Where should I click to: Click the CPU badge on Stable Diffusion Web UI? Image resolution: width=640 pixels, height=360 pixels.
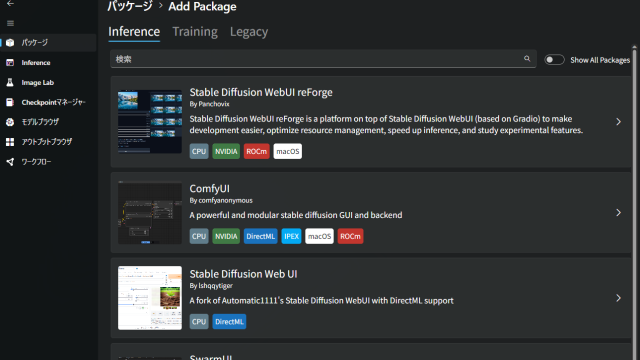tap(199, 322)
